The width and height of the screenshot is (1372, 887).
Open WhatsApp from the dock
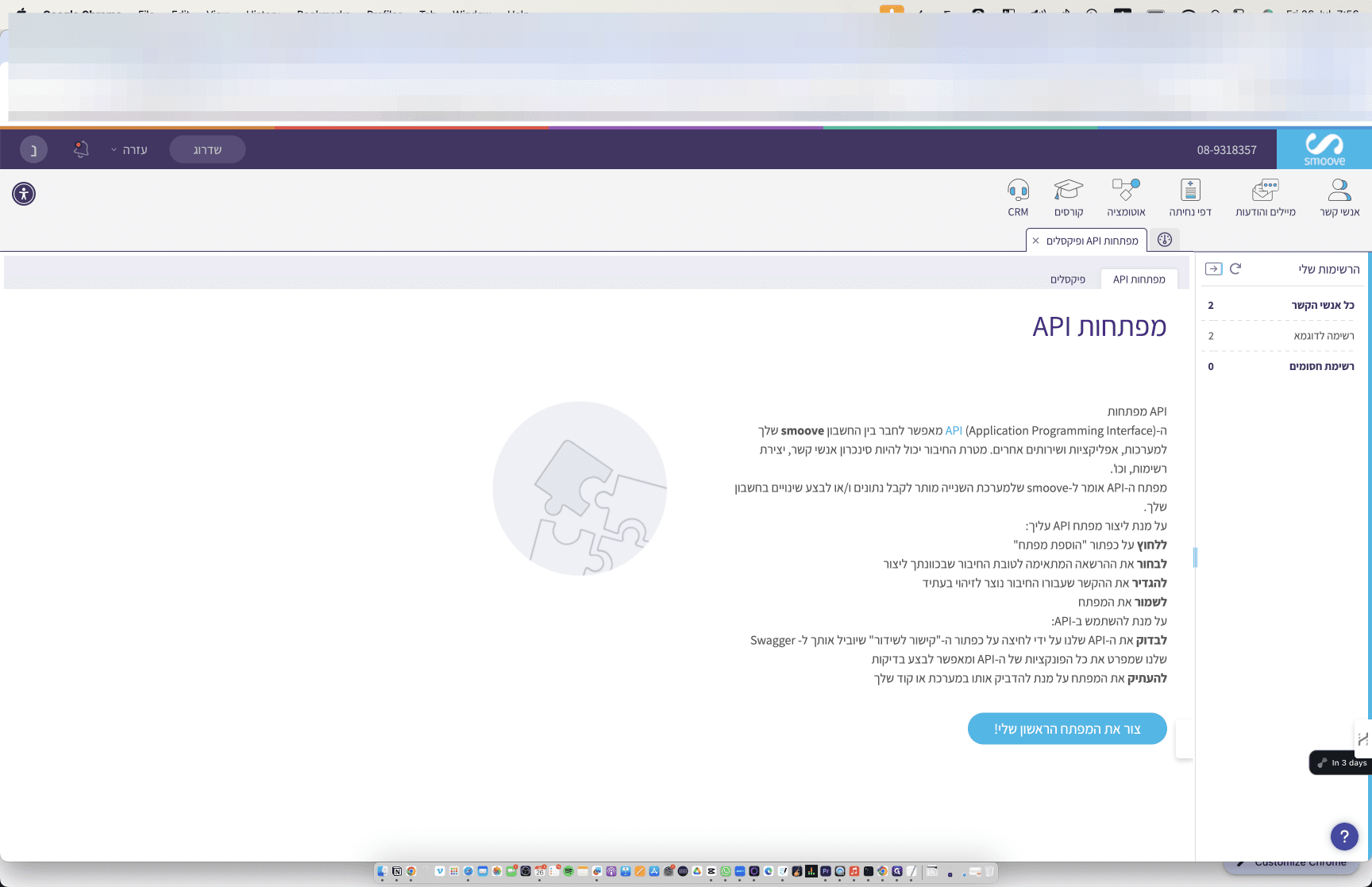[725, 871]
